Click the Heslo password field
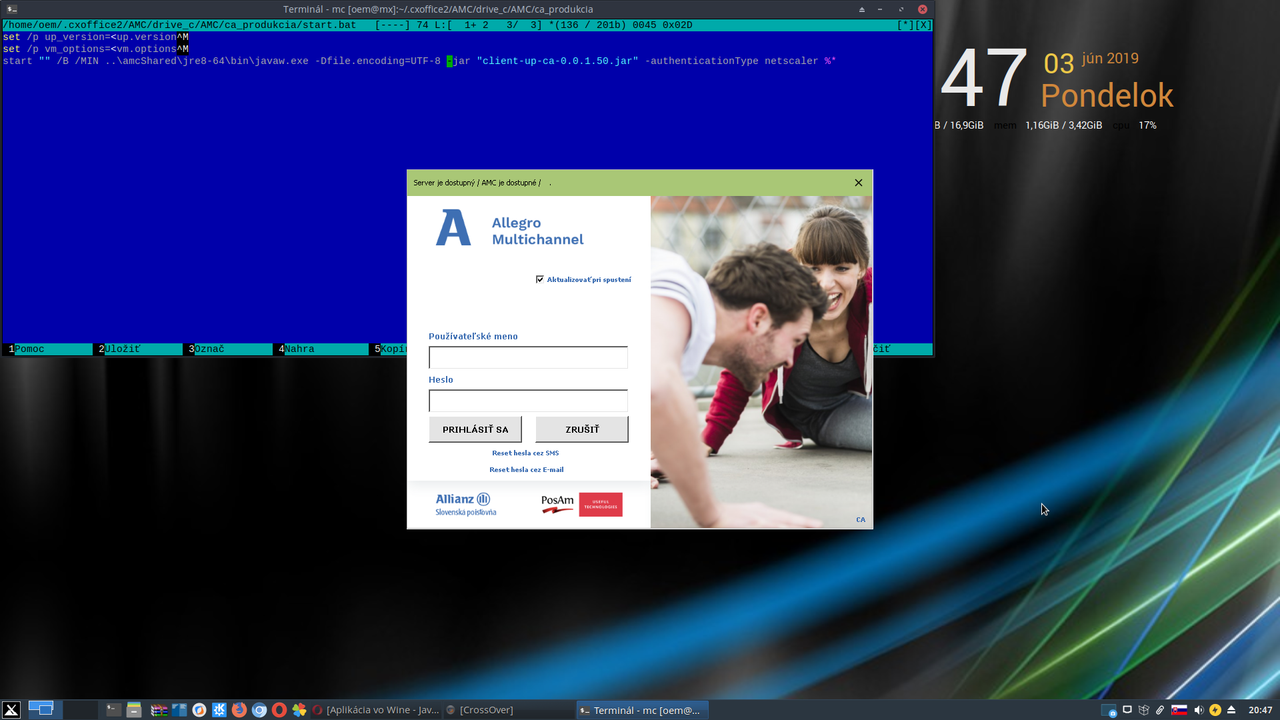Image resolution: width=1280 pixels, height=720 pixels. (528, 401)
